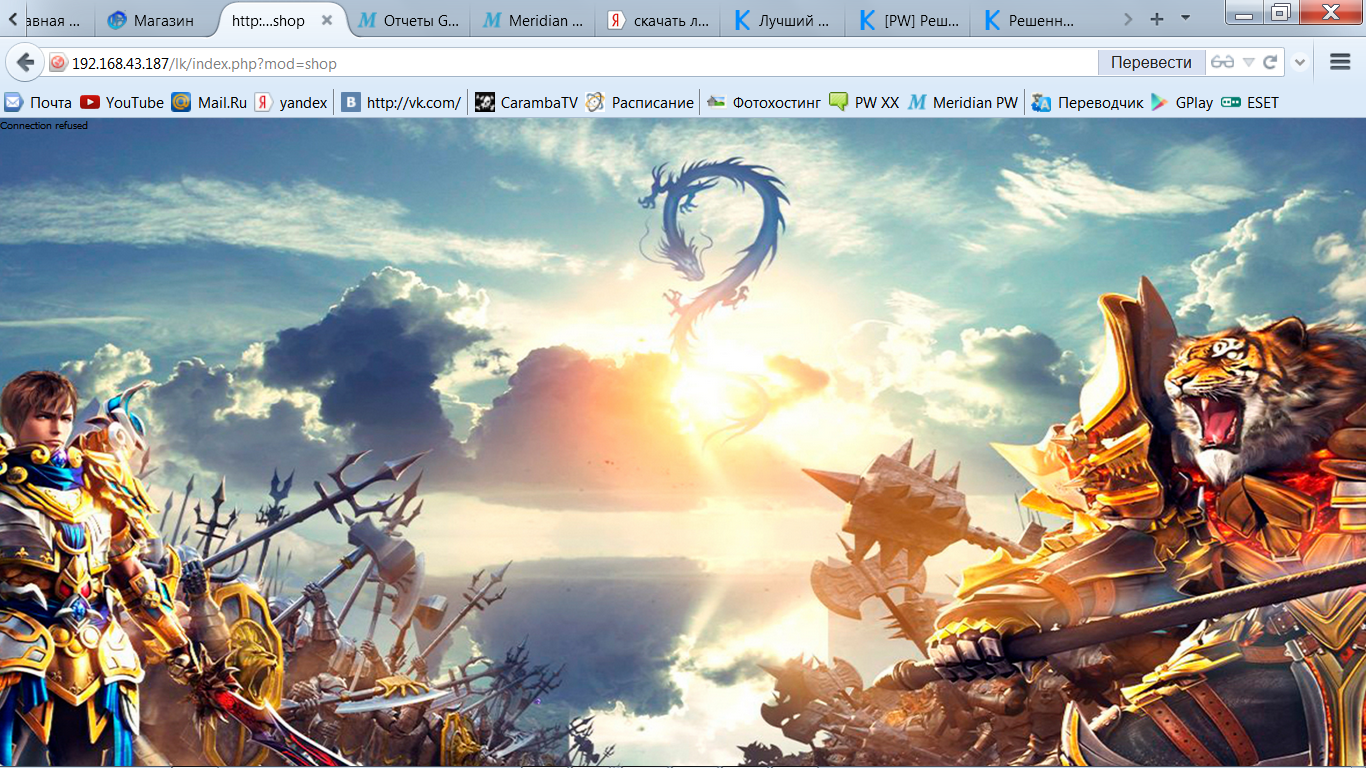The height and width of the screenshot is (768, 1366).
Task: Switch to the Решенн... tab
Action: pos(1034,20)
